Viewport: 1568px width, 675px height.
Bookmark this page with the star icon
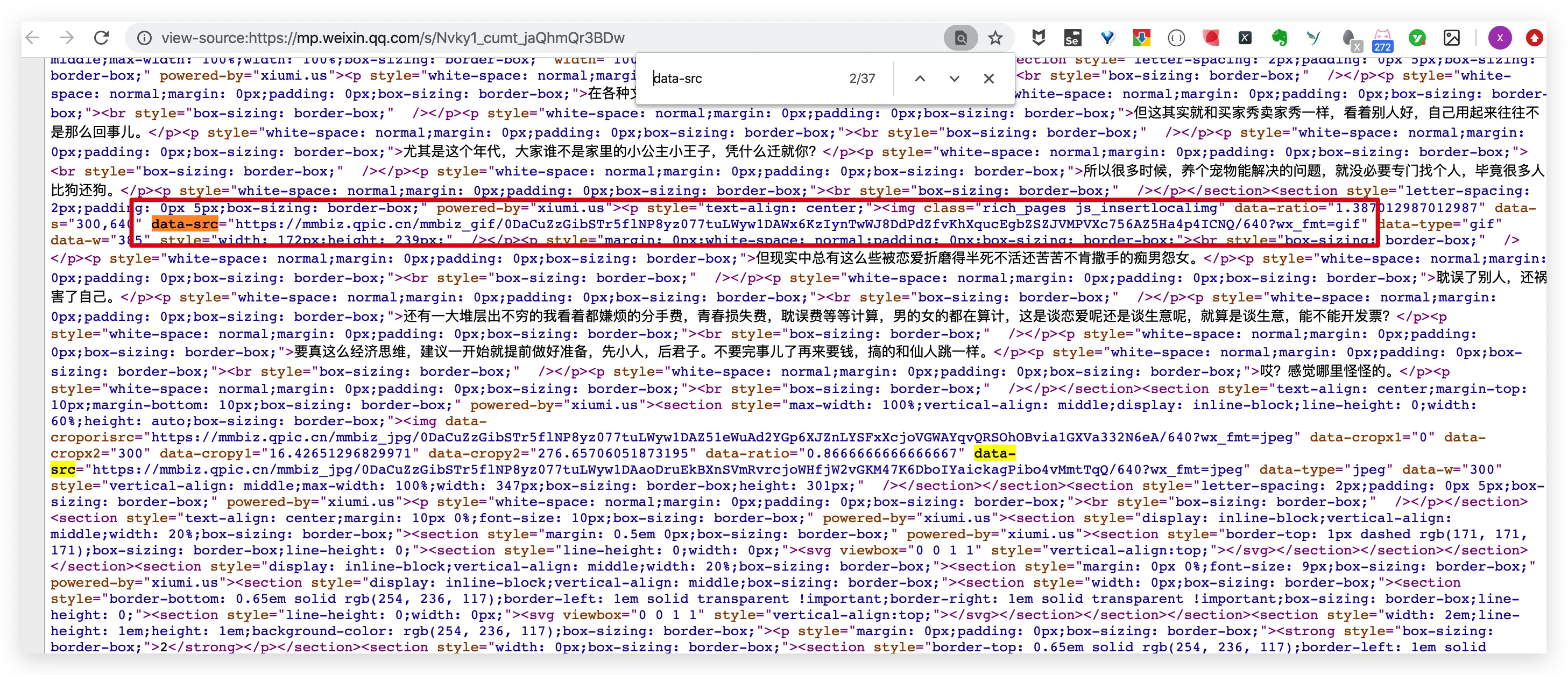pyautogui.click(x=995, y=38)
